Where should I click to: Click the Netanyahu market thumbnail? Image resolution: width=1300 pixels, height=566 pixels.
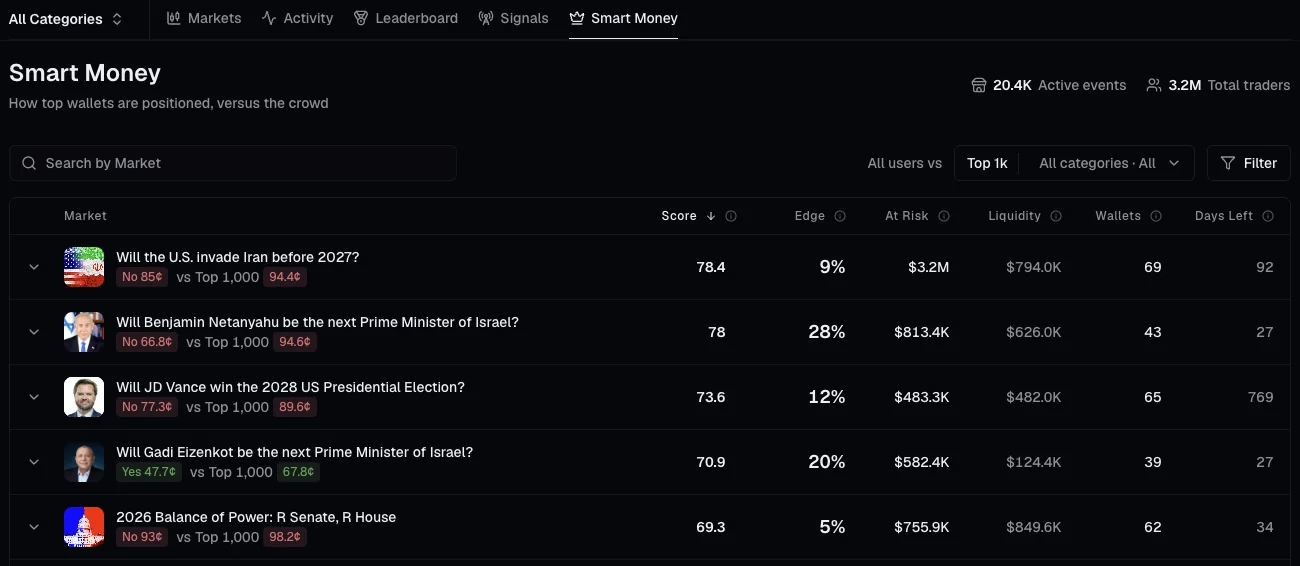click(84, 332)
